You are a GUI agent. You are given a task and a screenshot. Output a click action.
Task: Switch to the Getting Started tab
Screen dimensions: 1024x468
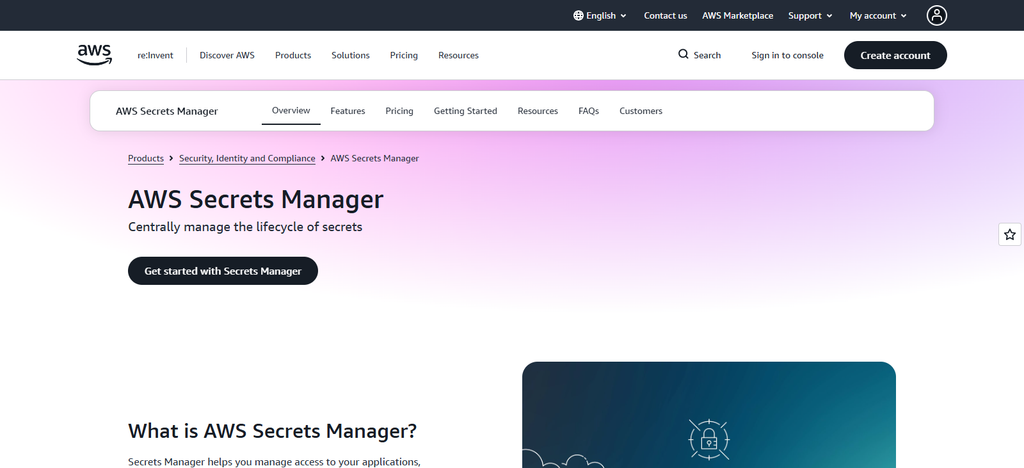point(465,111)
